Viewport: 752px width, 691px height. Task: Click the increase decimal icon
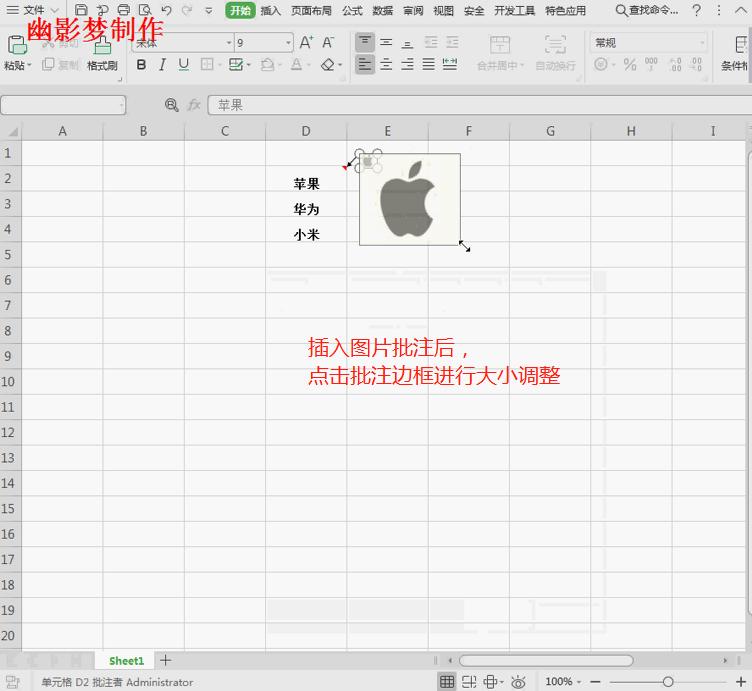click(675, 64)
